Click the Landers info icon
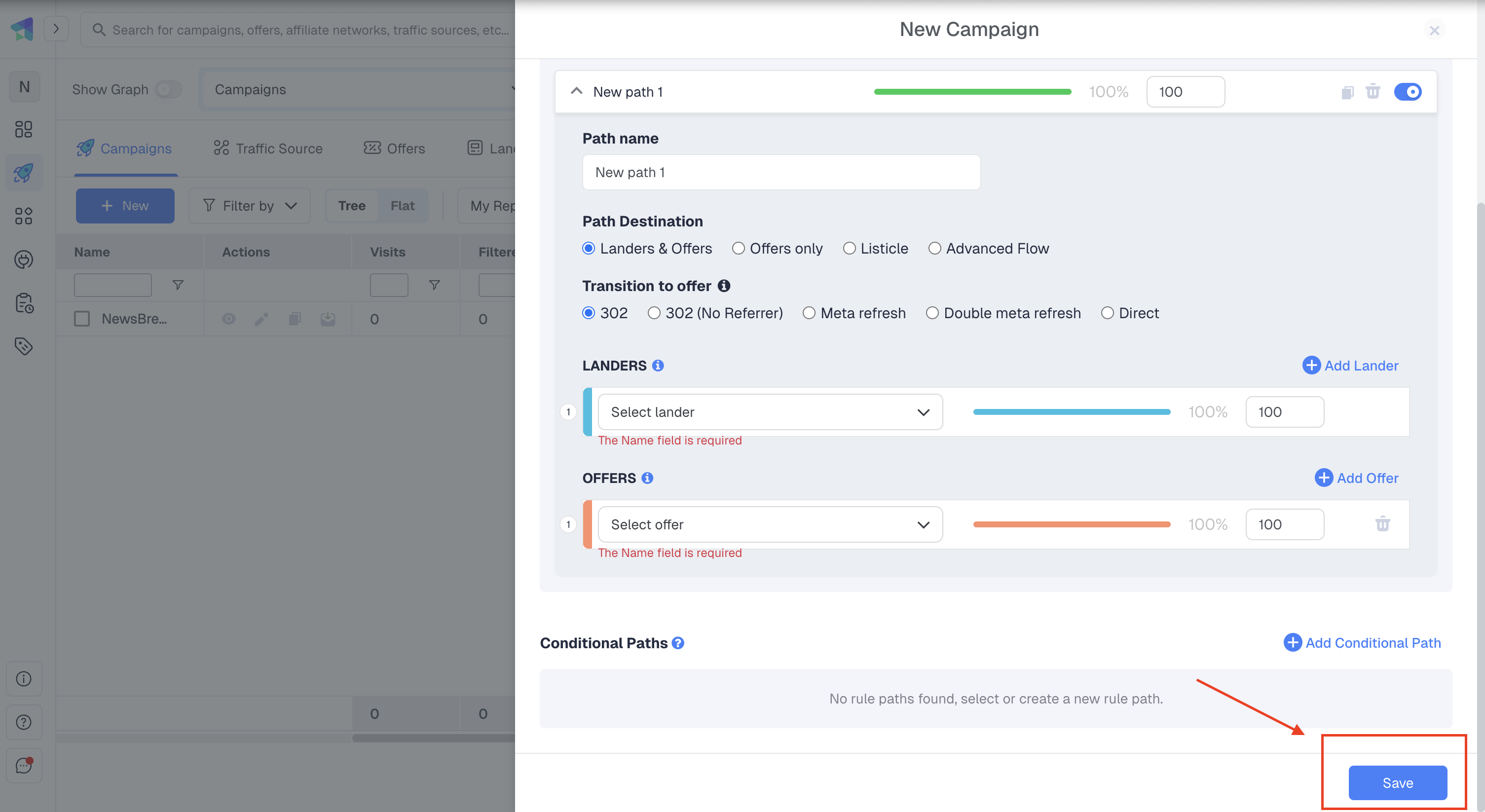Screen dimensions: 1485x812 coord(658,366)
